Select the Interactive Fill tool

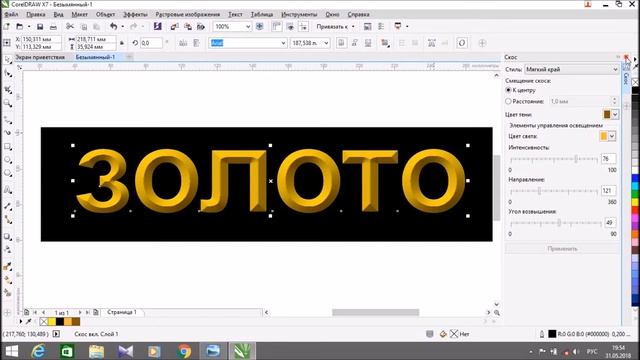click(8, 280)
